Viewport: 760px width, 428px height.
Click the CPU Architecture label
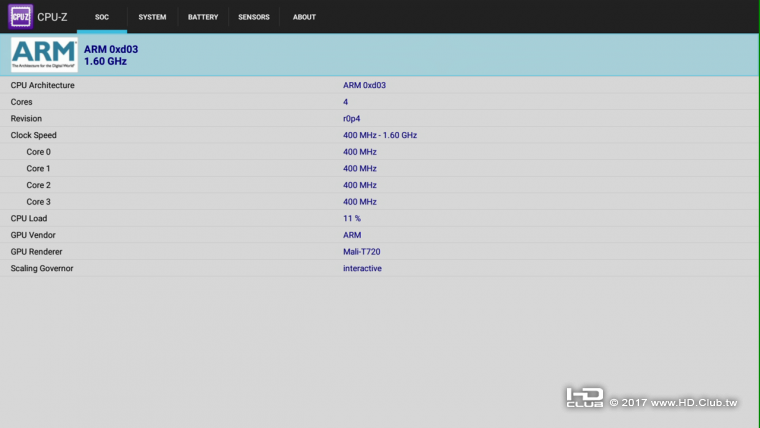(x=43, y=85)
